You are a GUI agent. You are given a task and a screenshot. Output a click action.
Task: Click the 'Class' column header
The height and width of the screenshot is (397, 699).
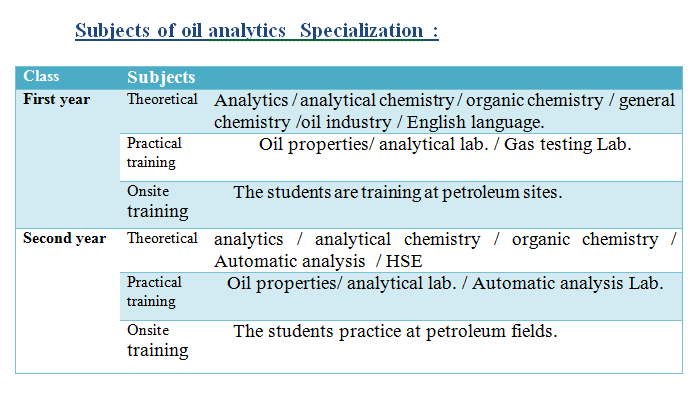pyautogui.click(x=41, y=76)
